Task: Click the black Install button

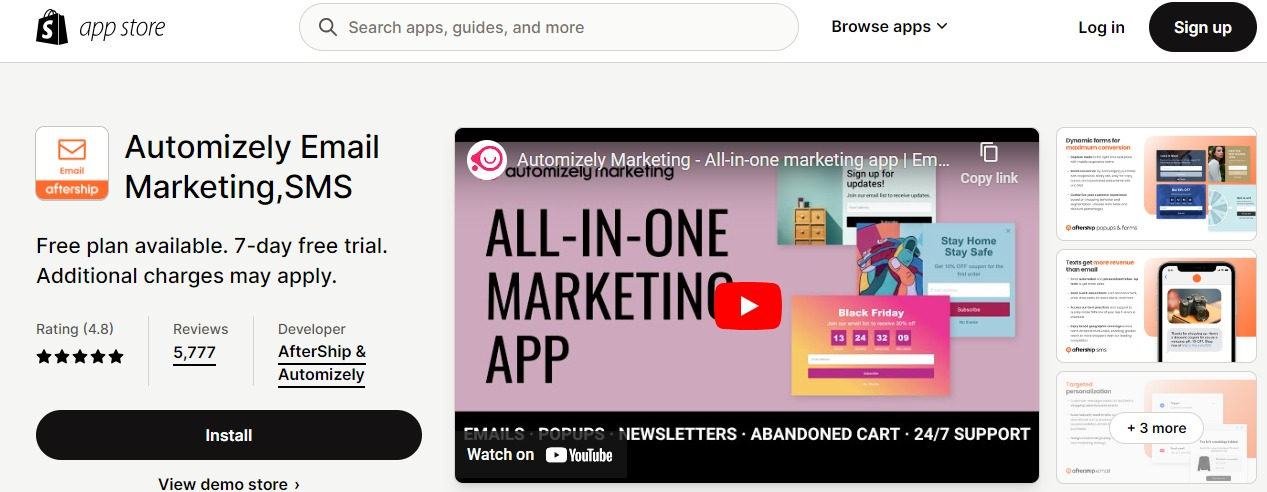Action: [x=229, y=435]
